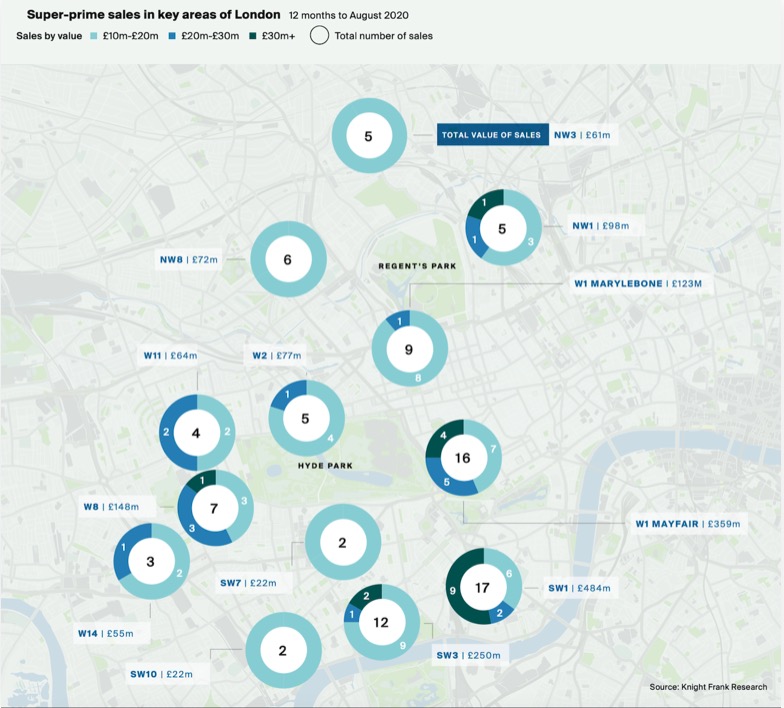Select the SW1 donut with 17 sales
The width and height of the screenshot is (784, 708).
482,588
